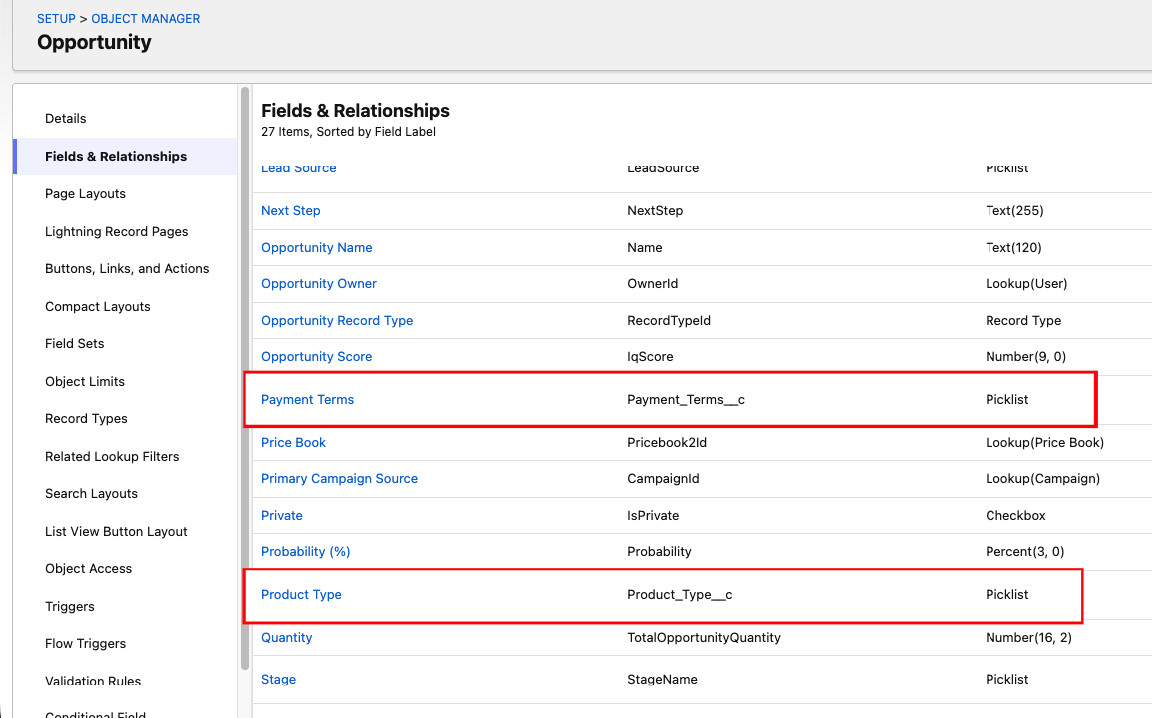Select Details in the sidebar

coord(66,118)
